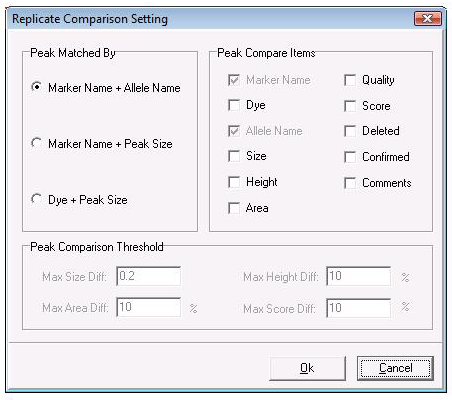Viewport: 452px width, 400px height.
Task: Click the Max Area Diff field
Action: click(149, 307)
